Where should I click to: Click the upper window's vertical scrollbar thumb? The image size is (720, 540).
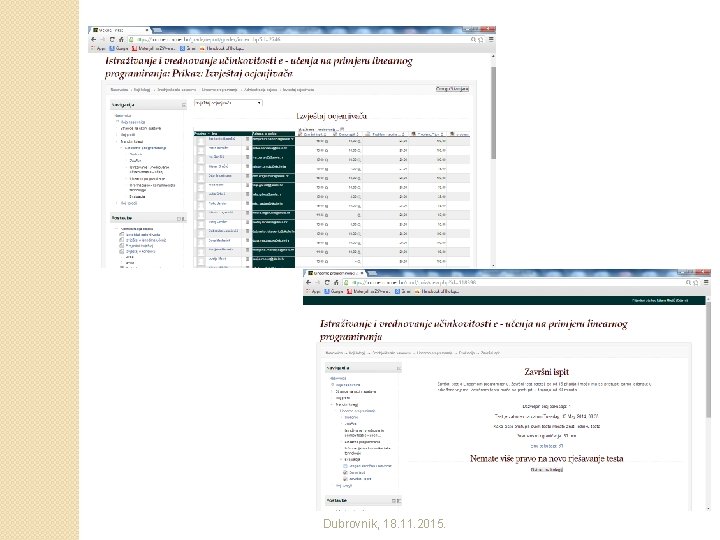(494, 113)
